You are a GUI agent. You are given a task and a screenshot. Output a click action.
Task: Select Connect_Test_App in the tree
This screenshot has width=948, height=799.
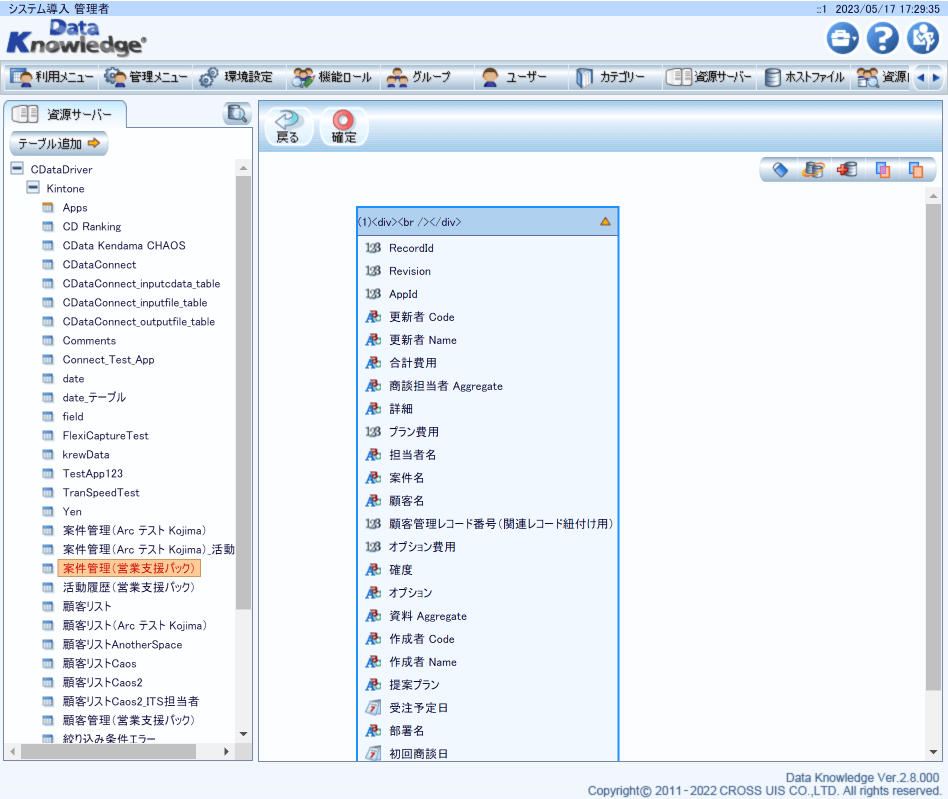tap(108, 360)
